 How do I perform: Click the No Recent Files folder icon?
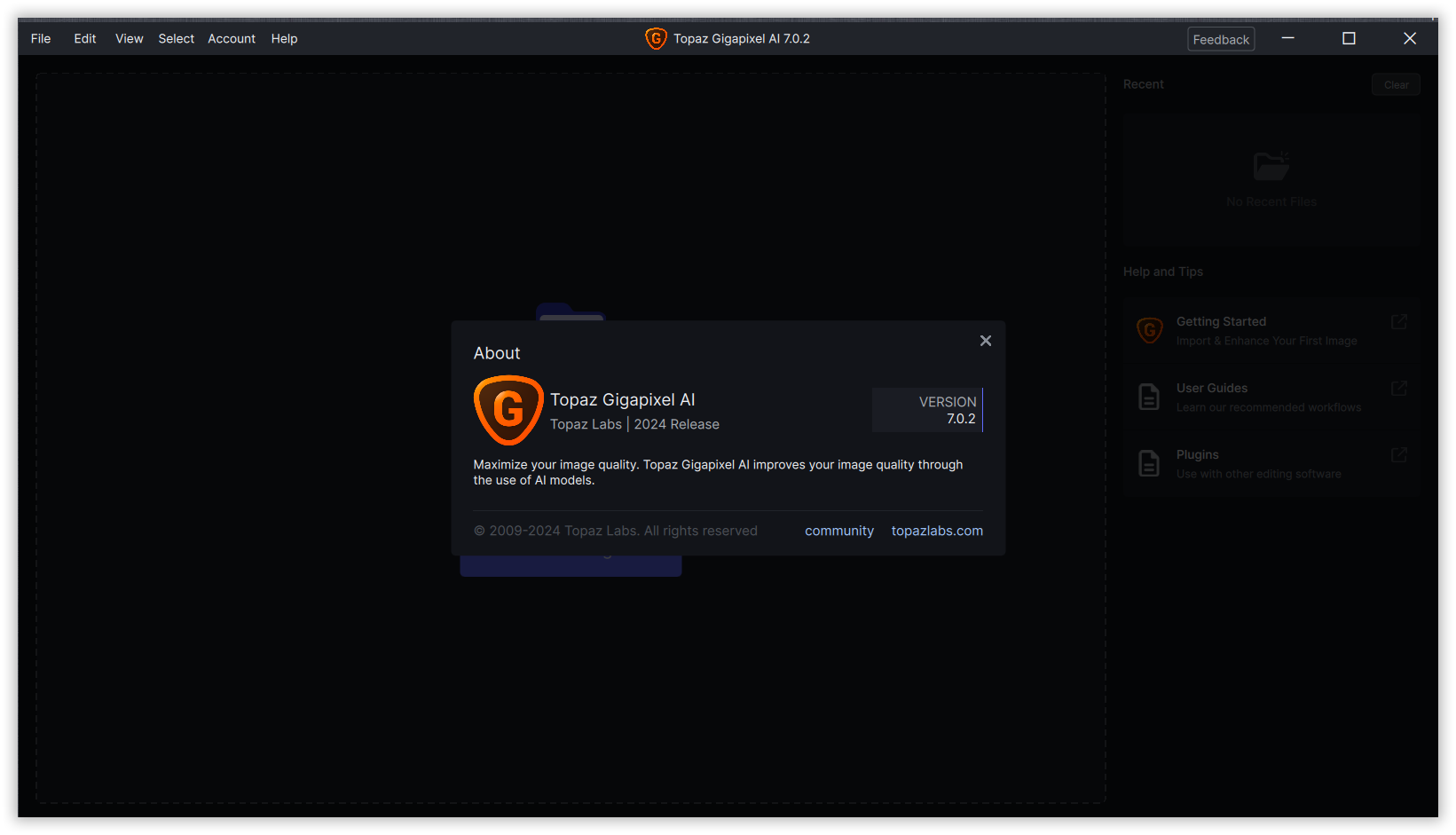pos(1271,165)
